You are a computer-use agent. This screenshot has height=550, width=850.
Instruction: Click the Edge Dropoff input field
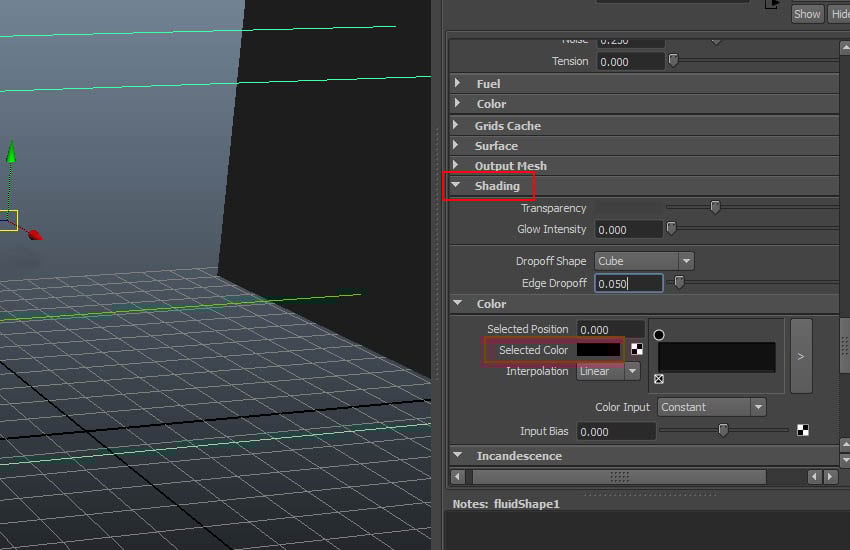[x=629, y=283]
